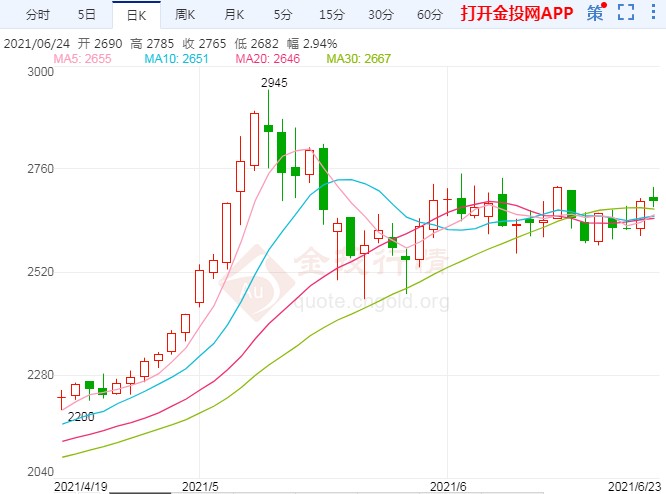The width and height of the screenshot is (666, 494).
Task: Click the candle above the 2200 low label
Action: [61, 397]
